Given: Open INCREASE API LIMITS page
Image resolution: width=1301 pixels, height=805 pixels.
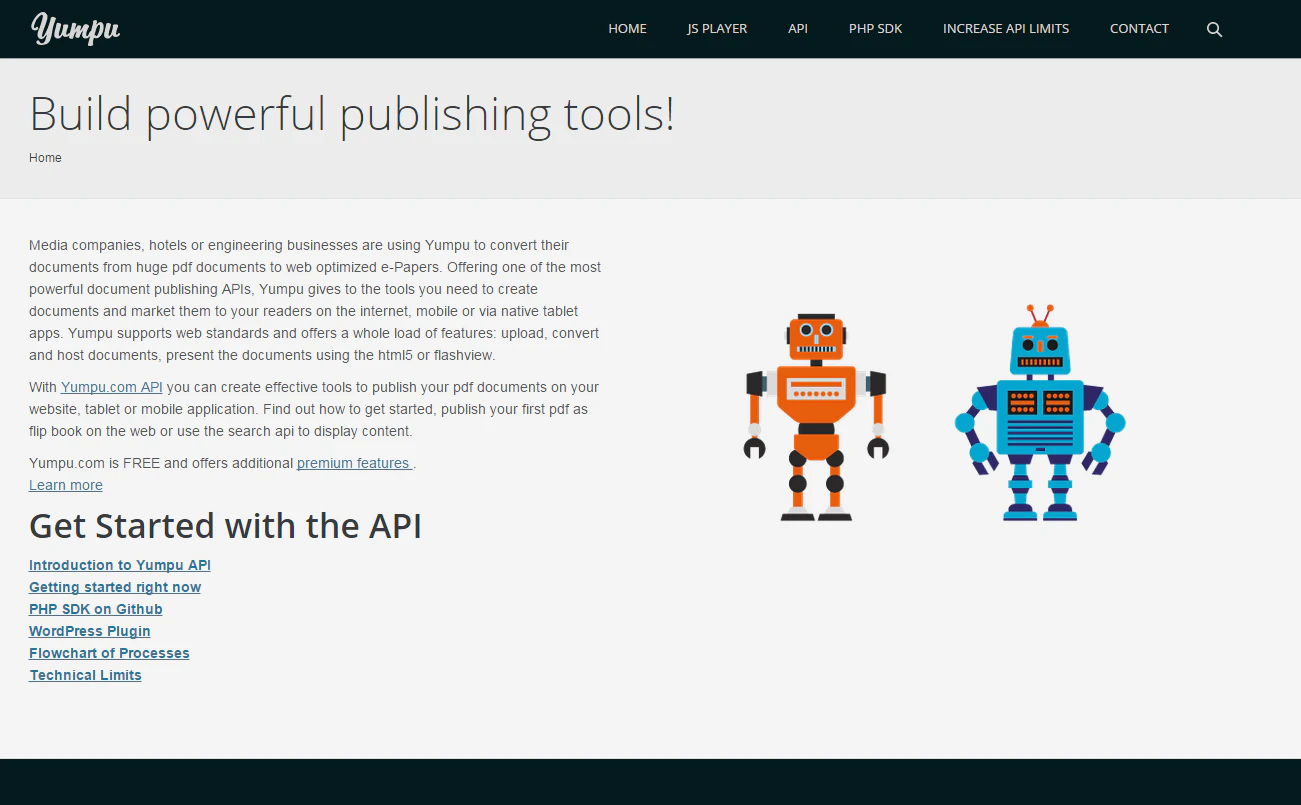Looking at the screenshot, I should (1006, 29).
